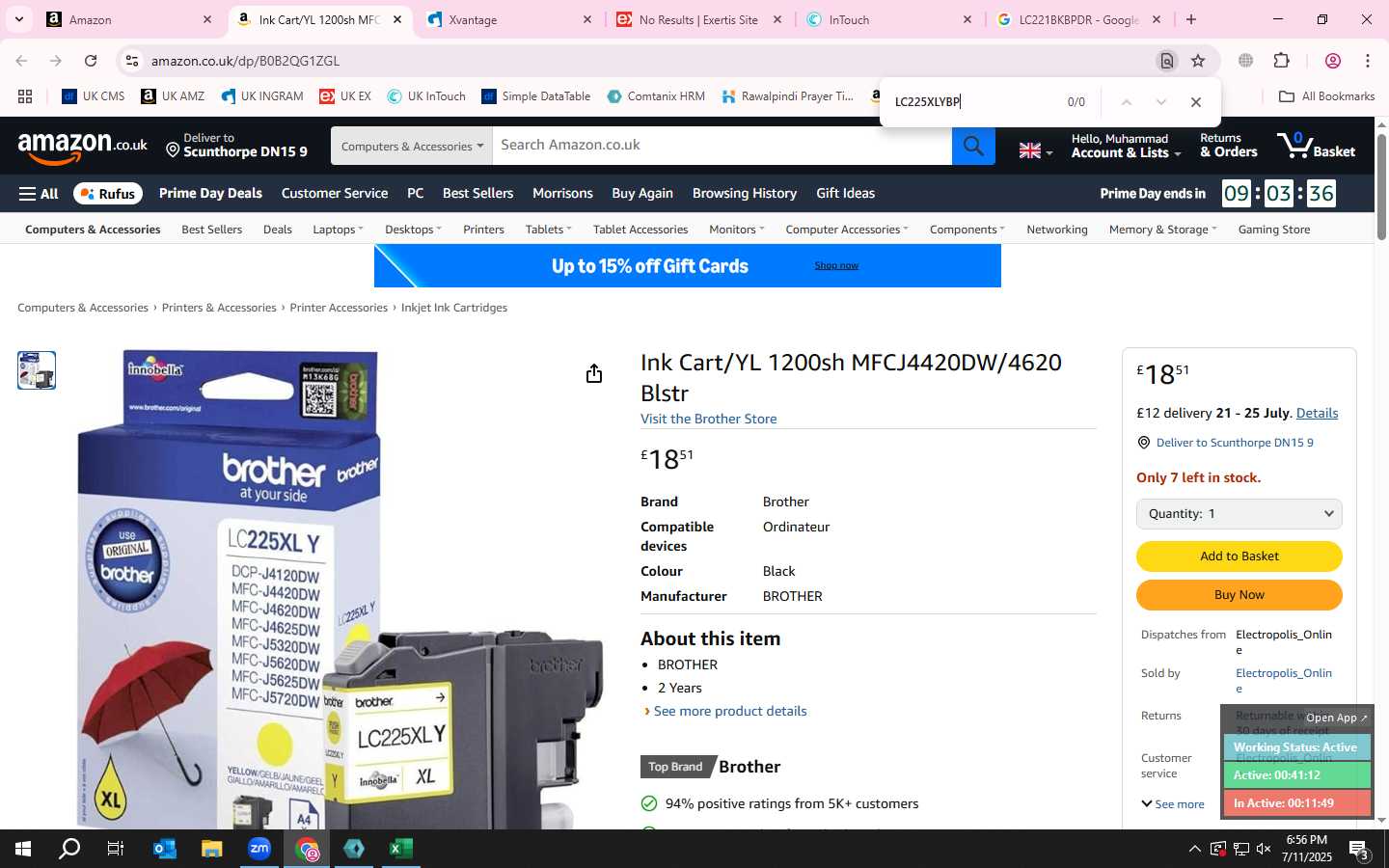
Task: Open Comtanix HRM bookmark
Action: (656, 96)
